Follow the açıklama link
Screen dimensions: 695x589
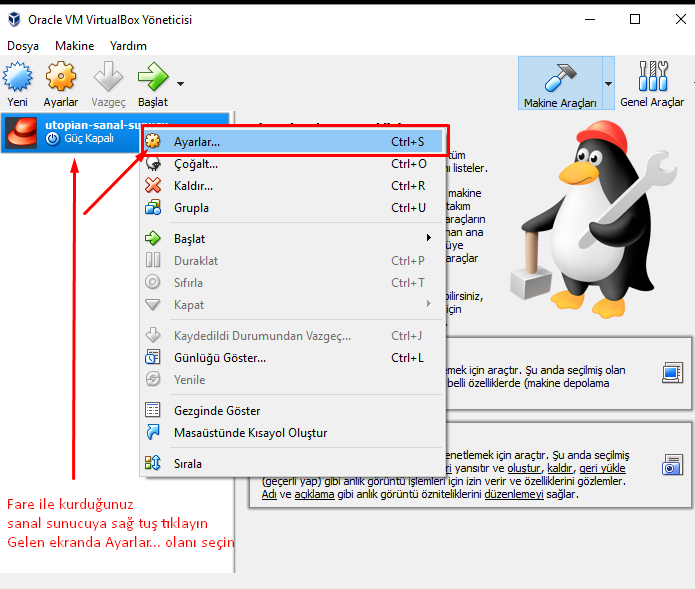(314, 494)
